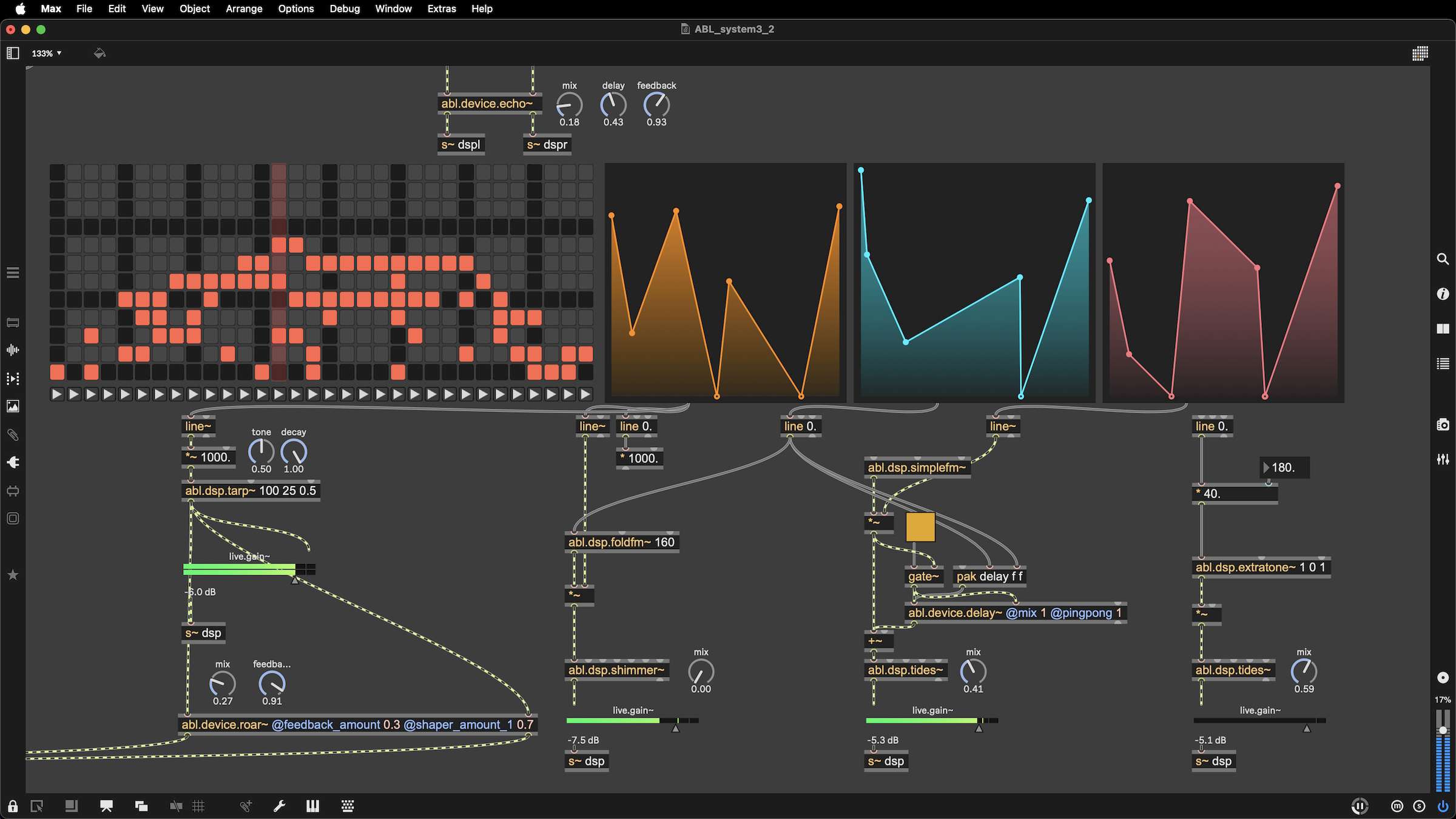Viewport: 1456px width, 819px height.
Task: Click the tone dial 0.50
Action: click(261, 452)
